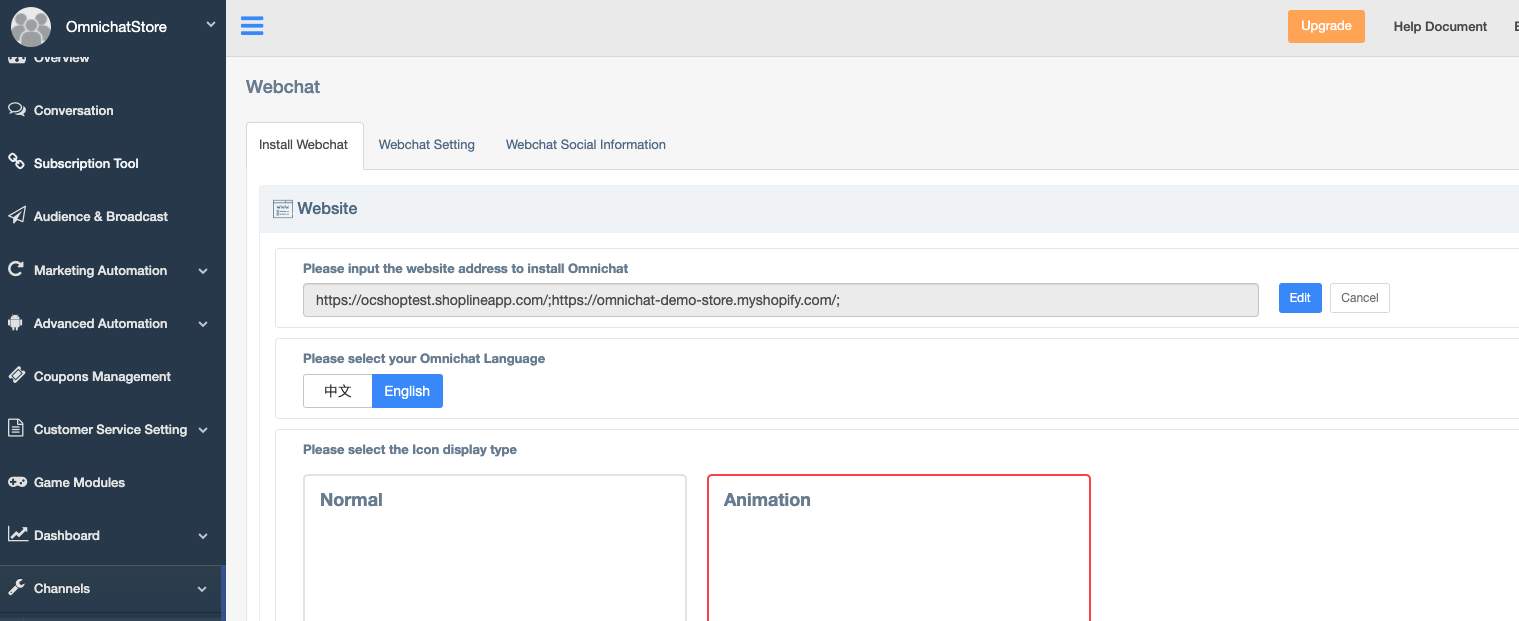Image resolution: width=1519 pixels, height=621 pixels.
Task: Expand the Marketing Automation submenu chevron
Action: [203, 271]
